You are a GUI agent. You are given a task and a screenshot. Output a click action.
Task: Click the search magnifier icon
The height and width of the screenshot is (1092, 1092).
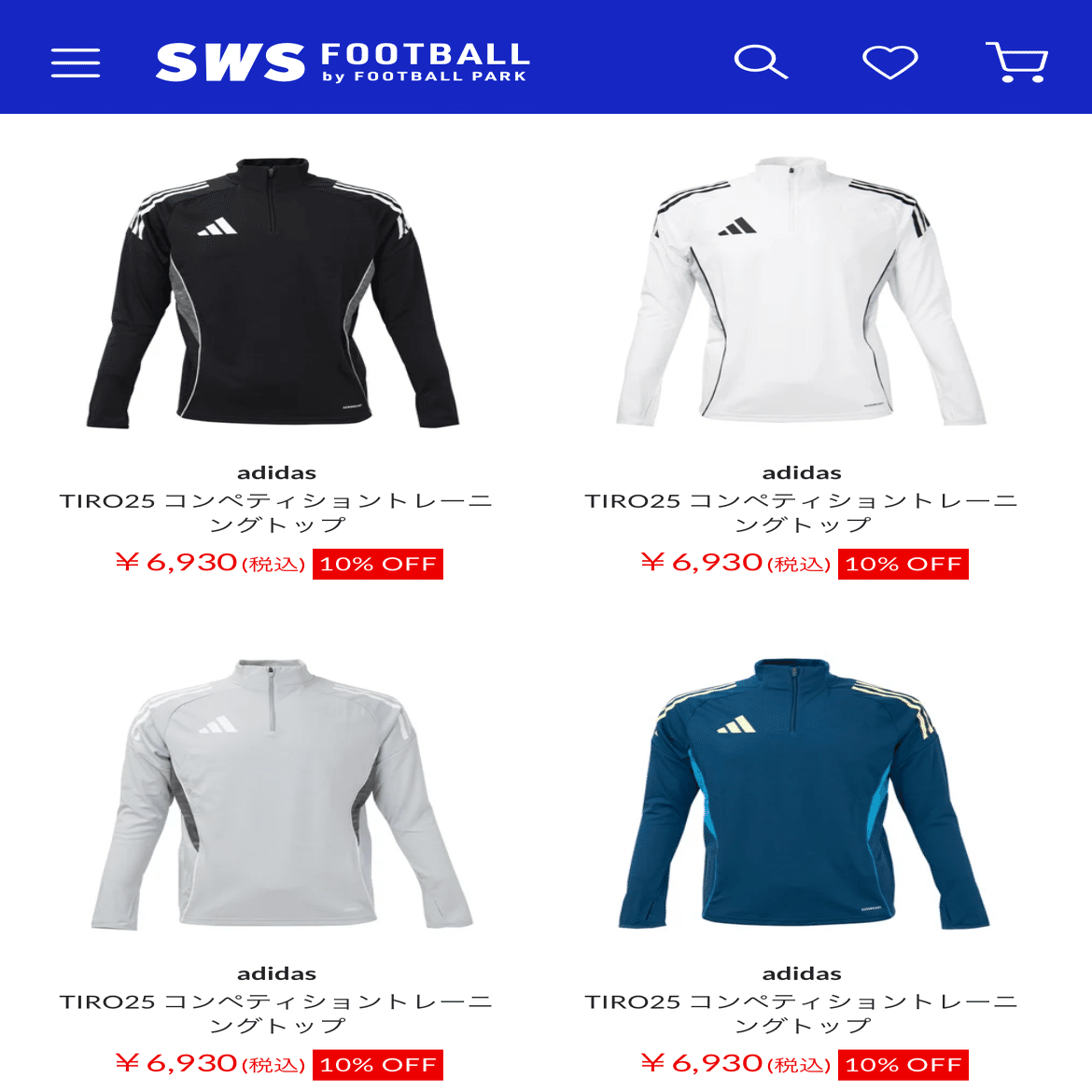(761, 63)
